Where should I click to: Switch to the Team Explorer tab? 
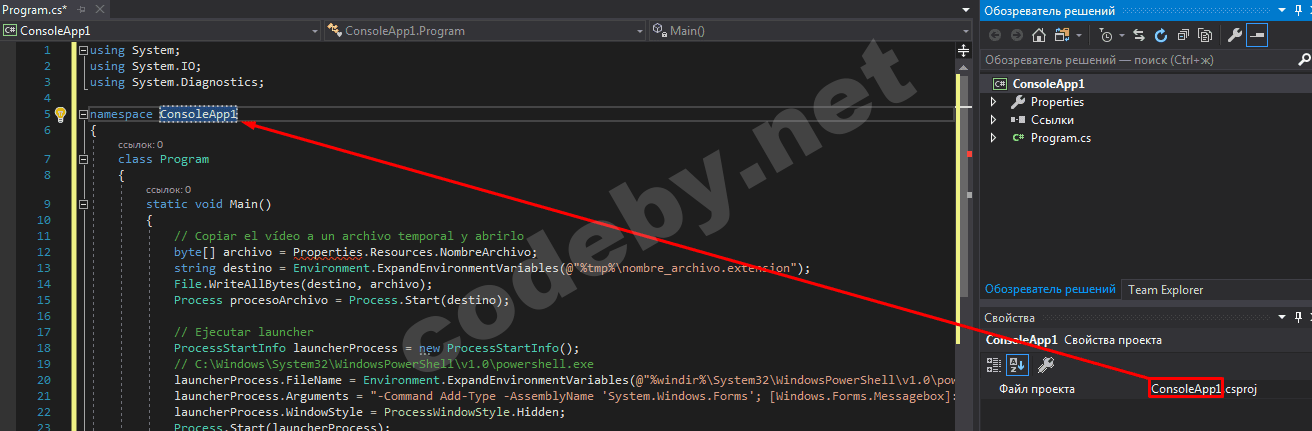[x=1165, y=290]
